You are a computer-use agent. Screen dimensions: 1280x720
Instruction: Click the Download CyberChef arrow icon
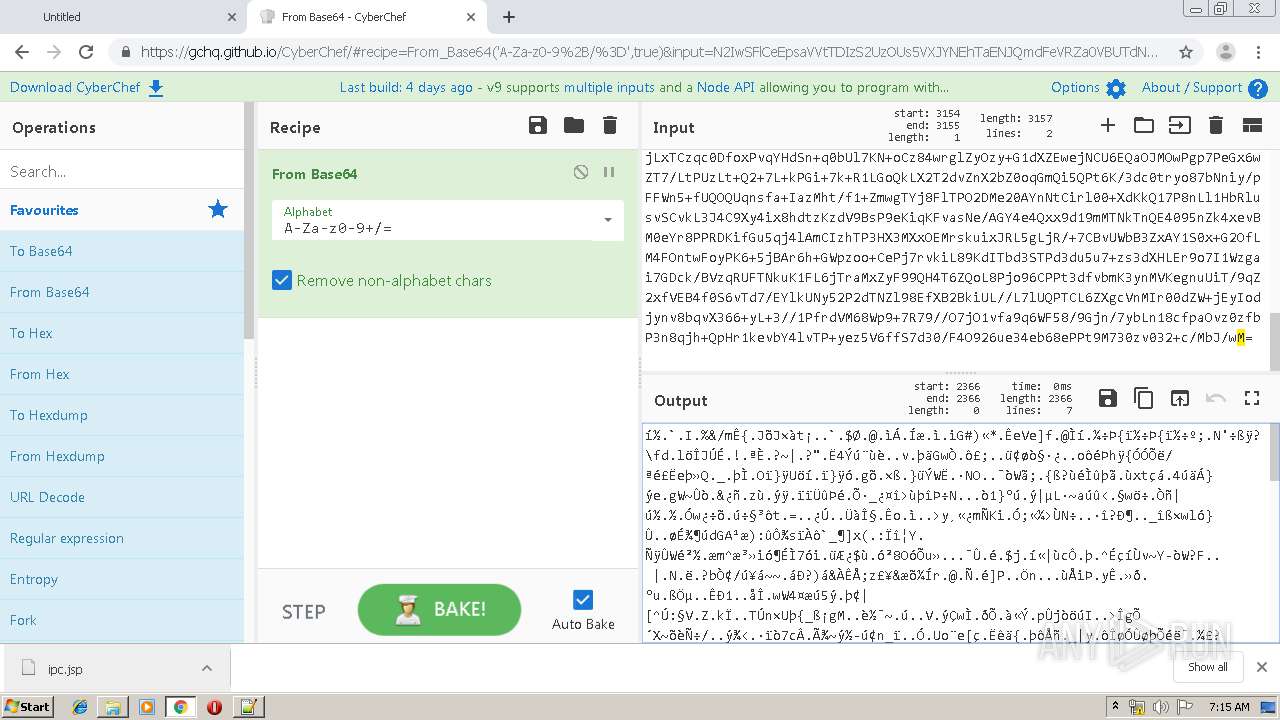coord(156,88)
